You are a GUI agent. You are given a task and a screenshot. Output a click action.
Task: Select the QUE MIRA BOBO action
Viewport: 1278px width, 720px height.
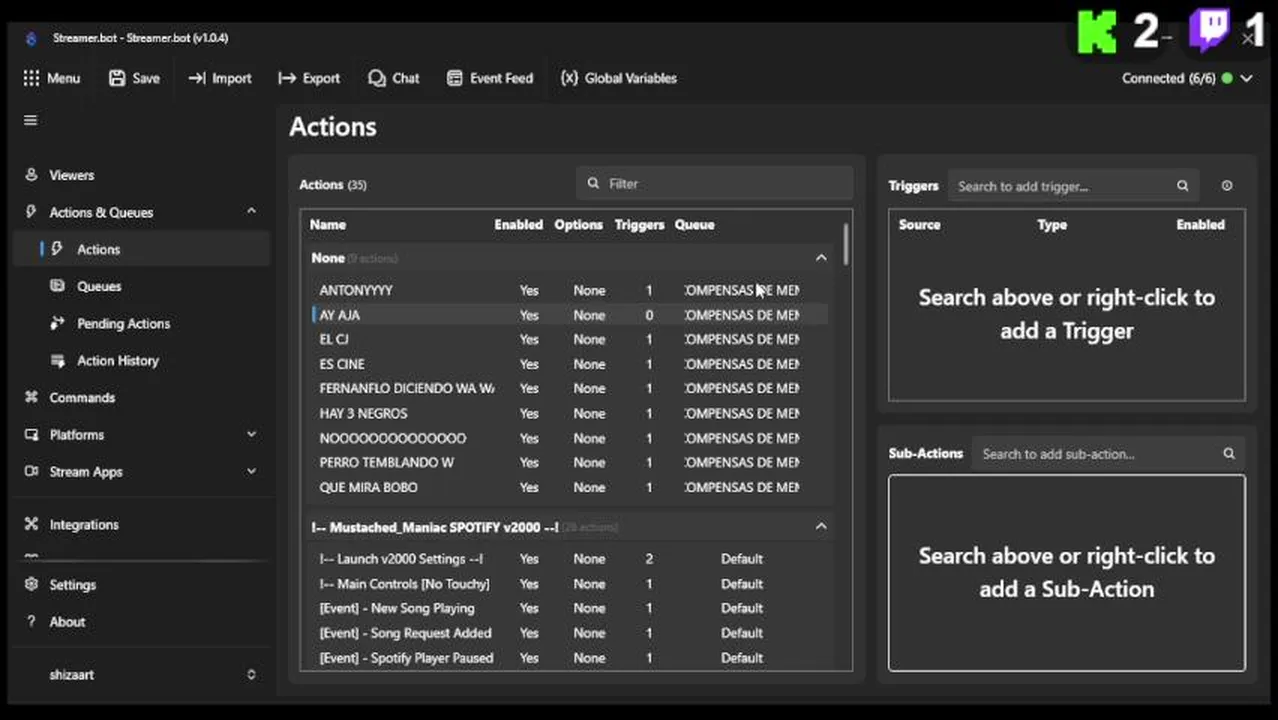click(569, 487)
